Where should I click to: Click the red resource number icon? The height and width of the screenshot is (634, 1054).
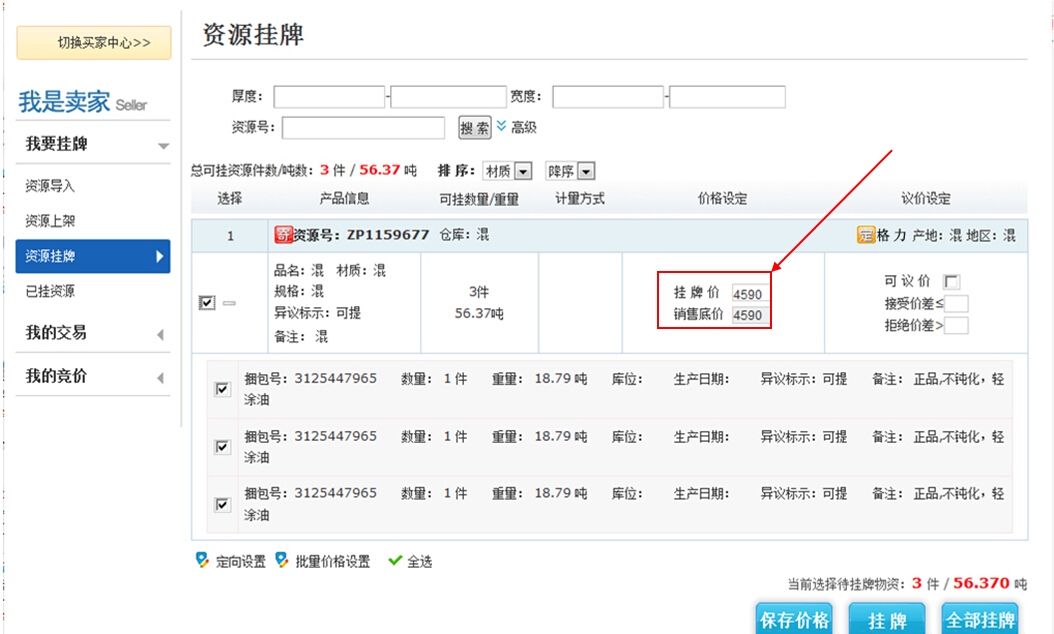coord(283,235)
